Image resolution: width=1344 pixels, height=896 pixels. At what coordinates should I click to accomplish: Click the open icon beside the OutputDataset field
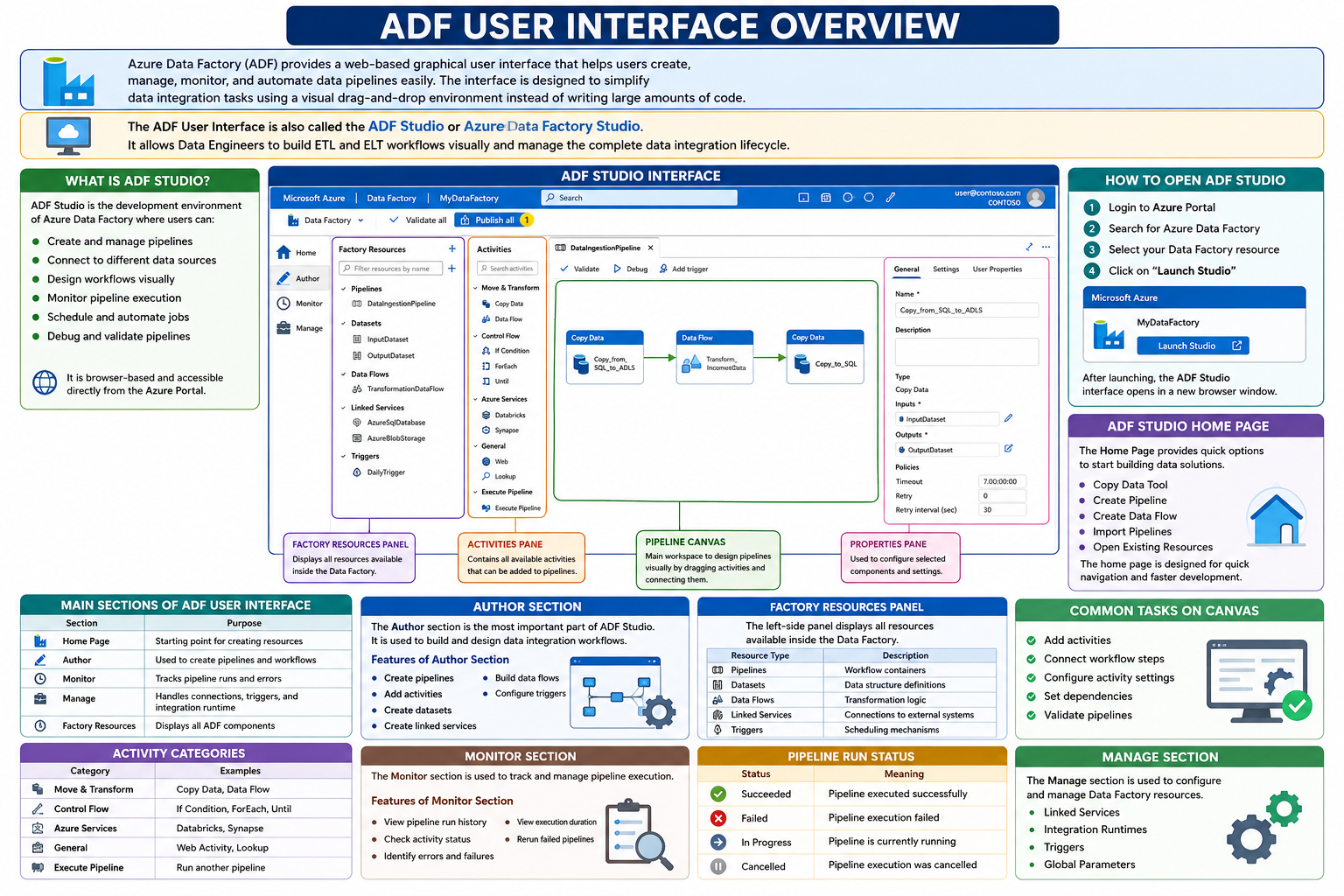click(x=1009, y=449)
